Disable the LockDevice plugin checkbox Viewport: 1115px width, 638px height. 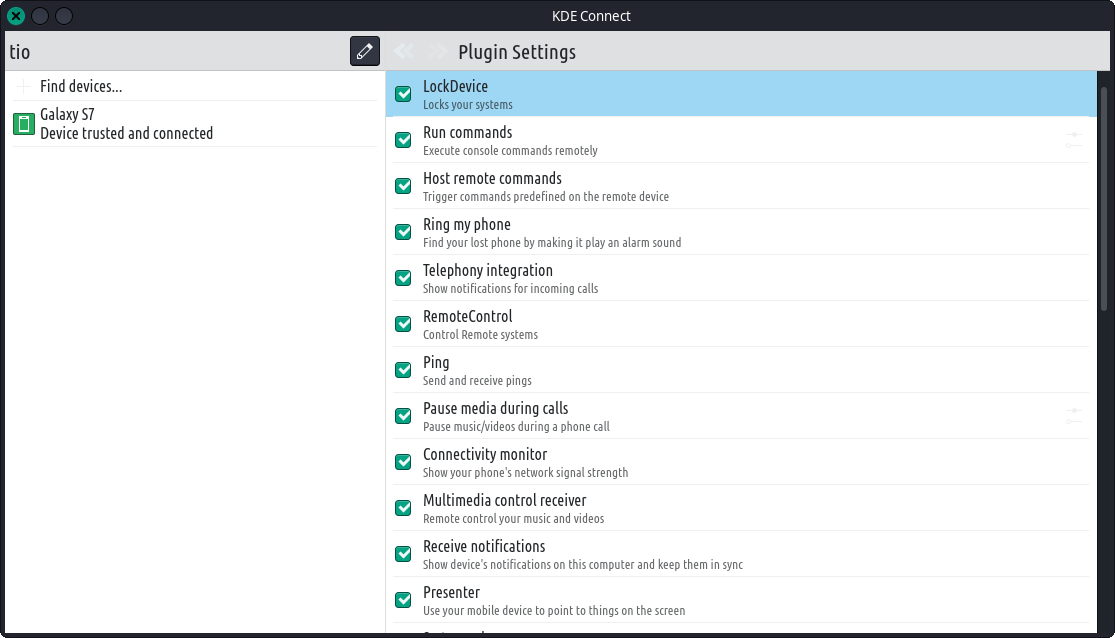click(403, 94)
